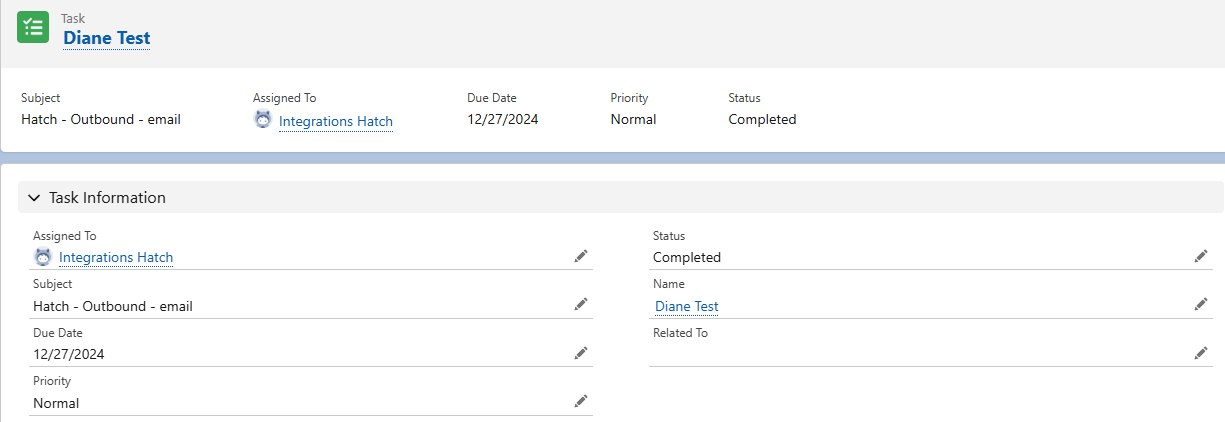This screenshot has width=1225, height=422.
Task: Click the avatar icon under Task Information
Action: (x=43, y=257)
